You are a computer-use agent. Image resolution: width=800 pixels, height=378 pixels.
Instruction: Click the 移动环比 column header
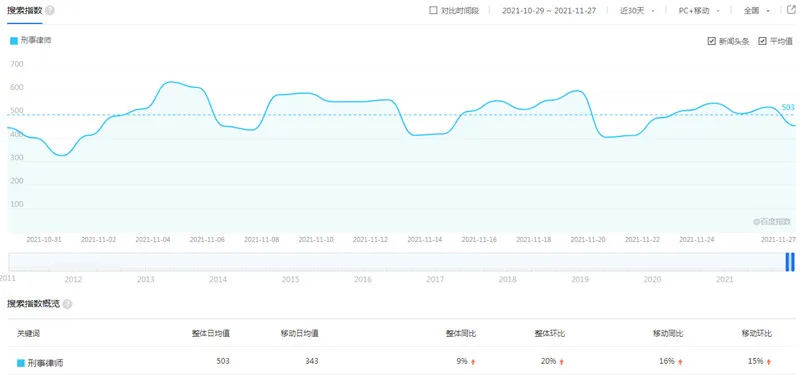(x=757, y=334)
